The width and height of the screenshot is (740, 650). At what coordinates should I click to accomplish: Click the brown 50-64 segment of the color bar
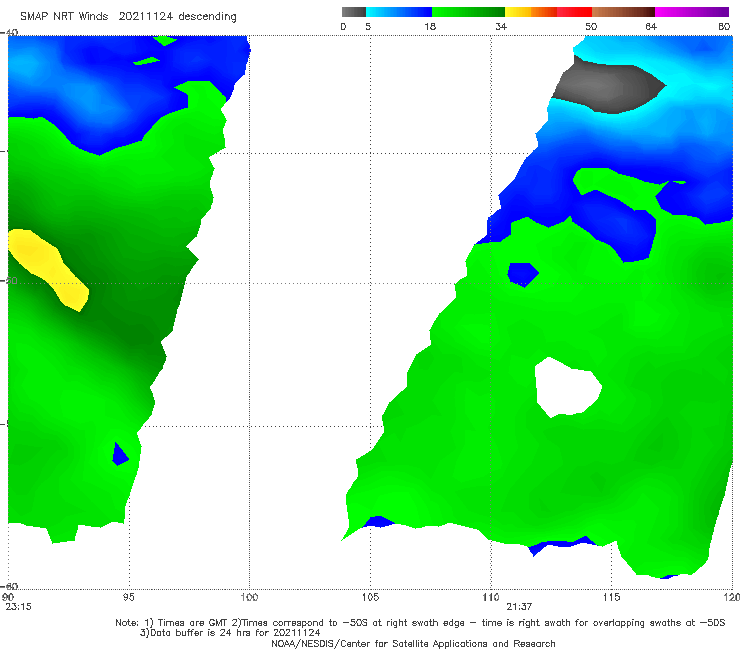[623, 12]
